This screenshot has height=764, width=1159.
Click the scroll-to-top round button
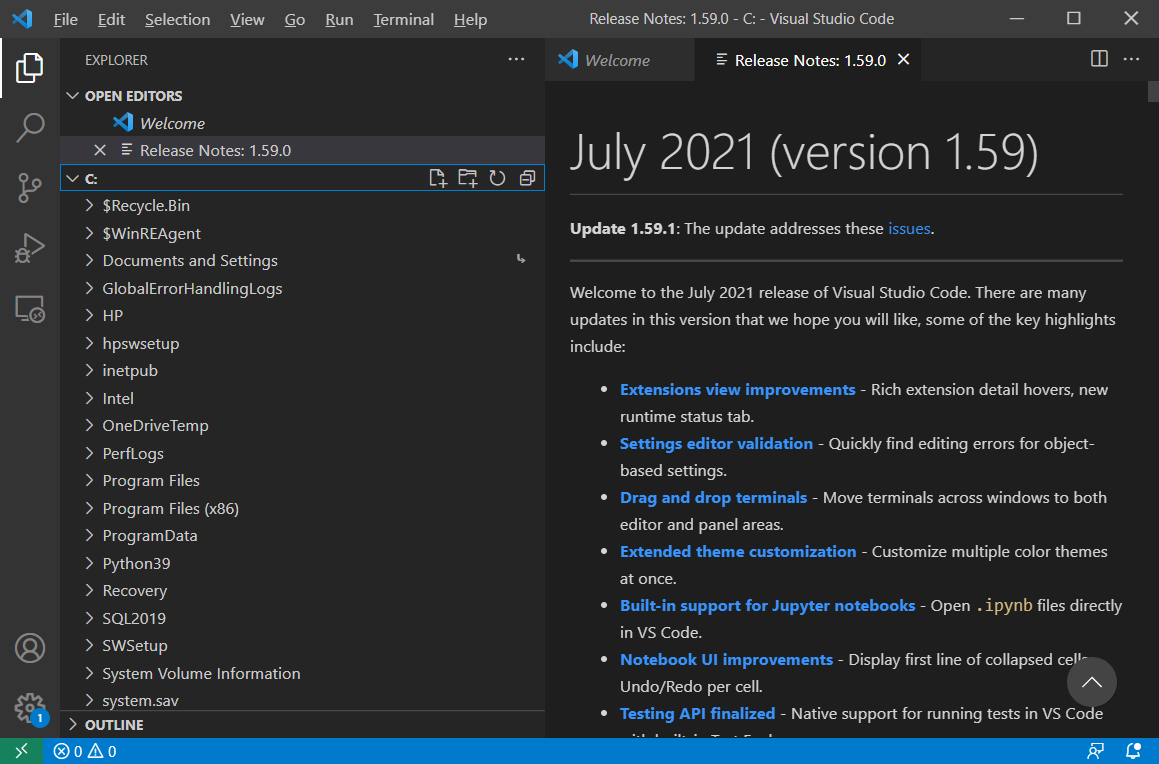point(1091,682)
